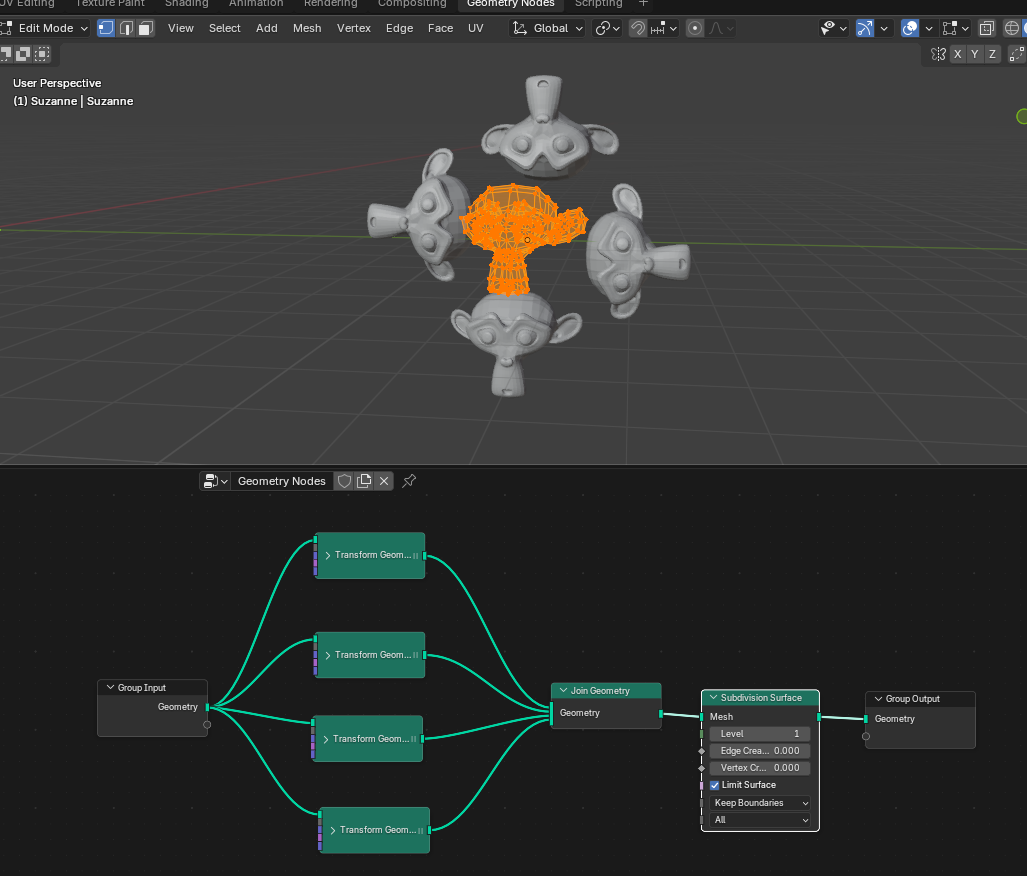Open gizmo options dropdown arrow
This screenshot has height=876, width=1027.
[x=884, y=28]
